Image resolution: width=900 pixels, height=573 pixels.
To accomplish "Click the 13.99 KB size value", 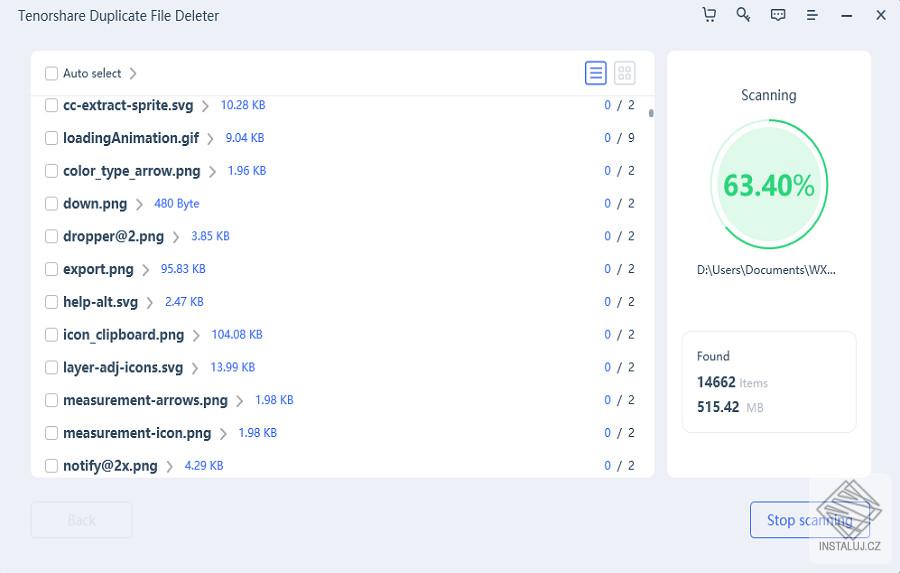I will [x=232, y=367].
